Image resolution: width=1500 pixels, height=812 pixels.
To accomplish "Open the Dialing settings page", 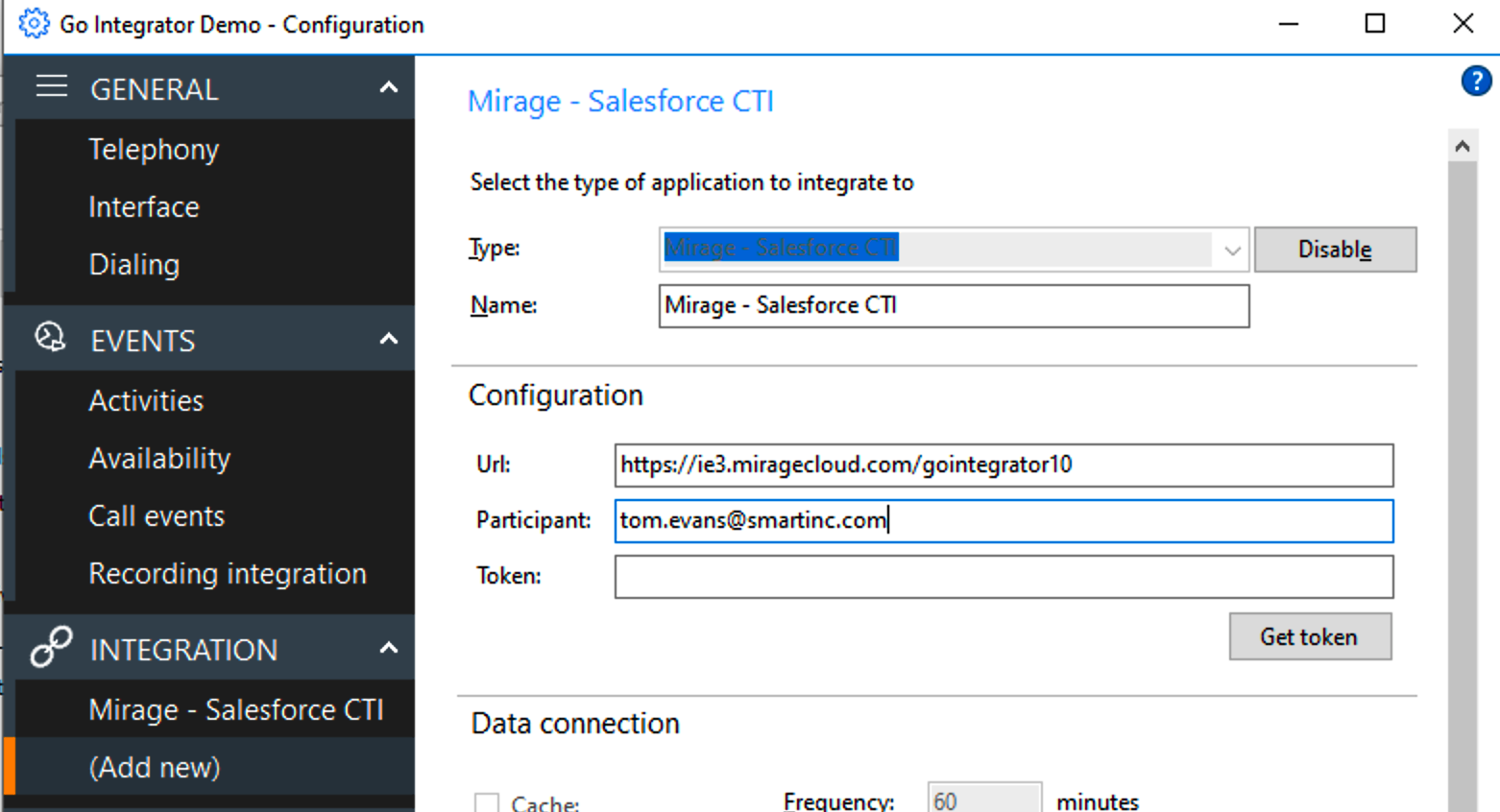I will [x=134, y=265].
